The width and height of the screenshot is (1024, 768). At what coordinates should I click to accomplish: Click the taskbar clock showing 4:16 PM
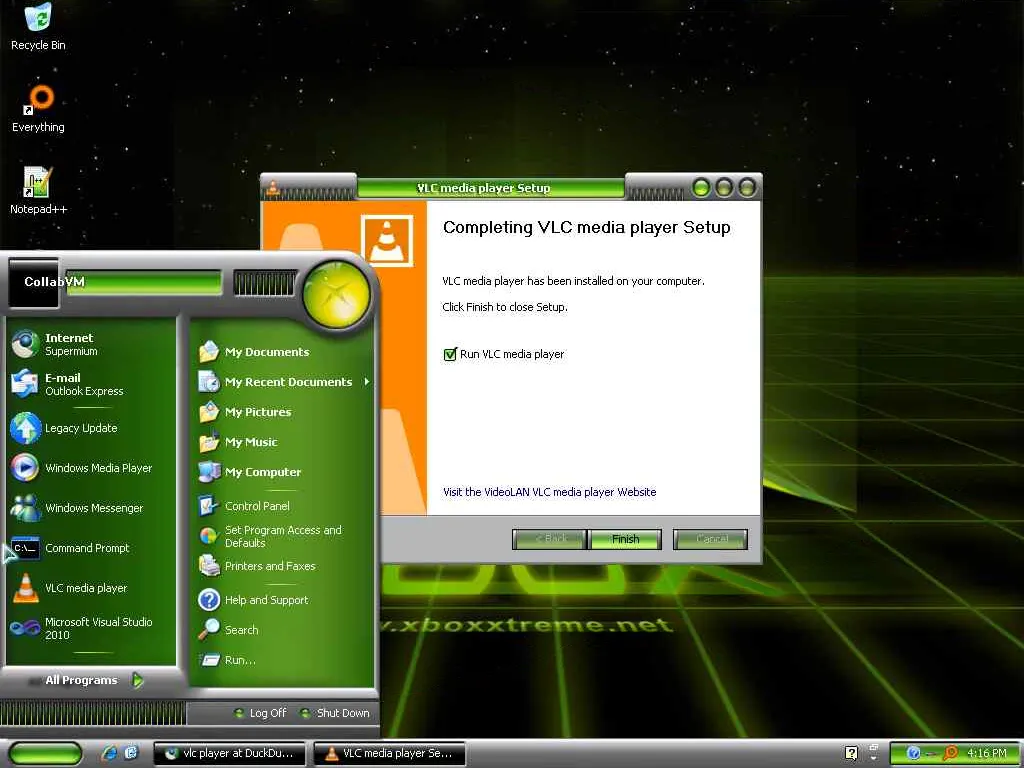[x=987, y=753]
